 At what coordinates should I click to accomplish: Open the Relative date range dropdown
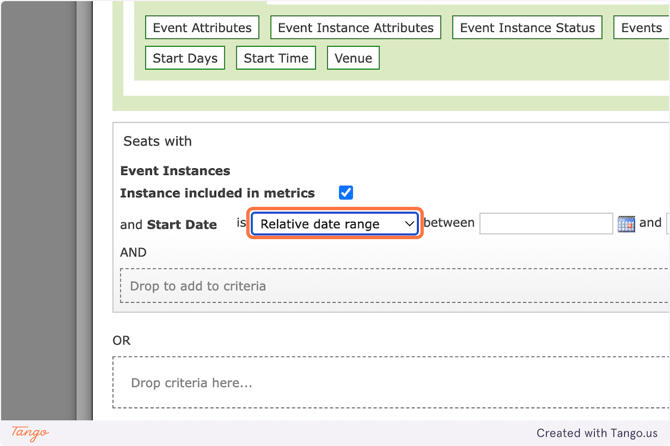(x=335, y=224)
